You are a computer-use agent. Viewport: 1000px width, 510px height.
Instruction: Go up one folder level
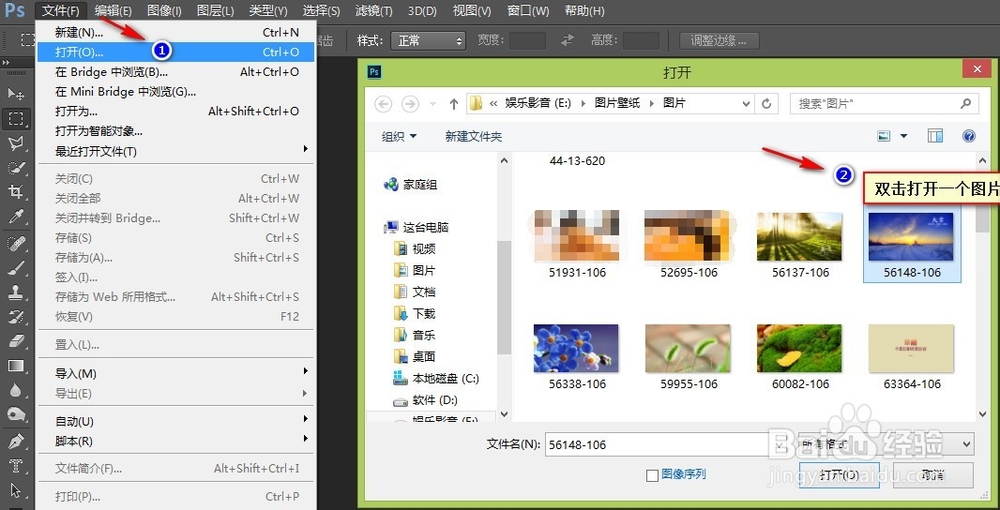pos(454,103)
